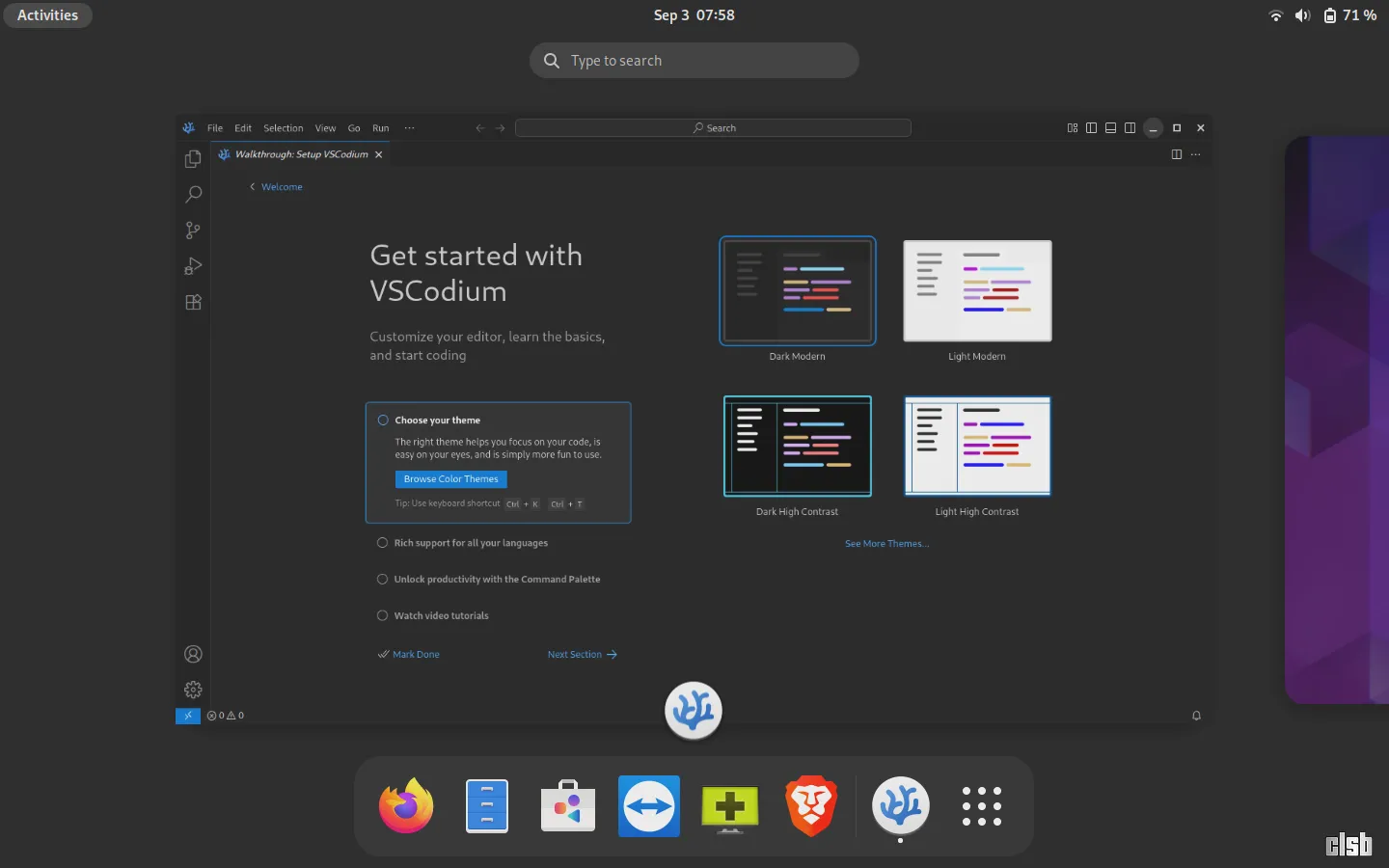Go forward with the navigation arrow
This screenshot has width=1389, height=868.
coord(500,127)
